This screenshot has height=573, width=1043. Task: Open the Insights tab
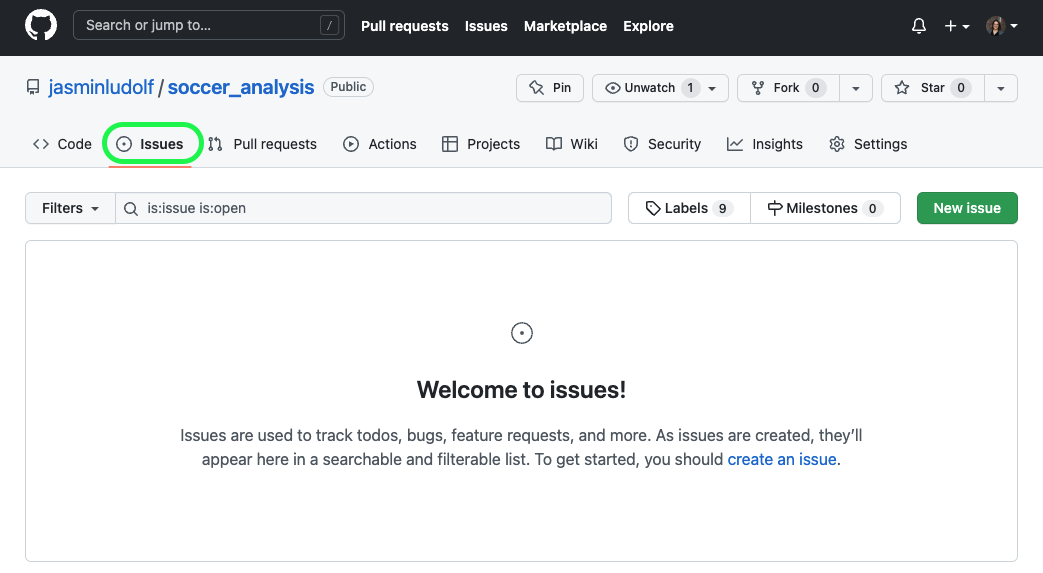click(x=765, y=144)
